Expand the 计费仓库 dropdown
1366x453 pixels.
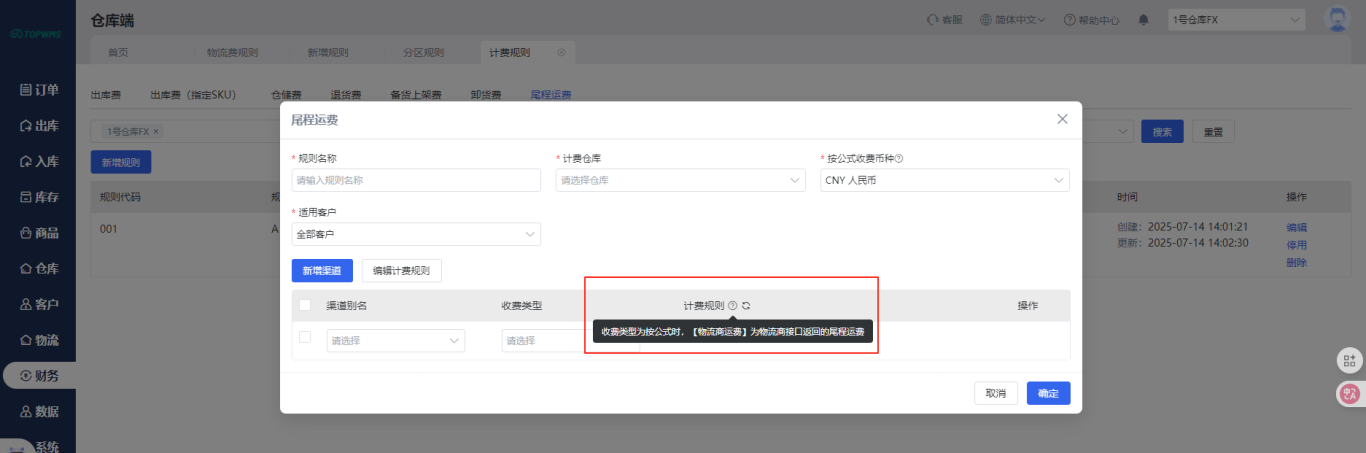[680, 180]
